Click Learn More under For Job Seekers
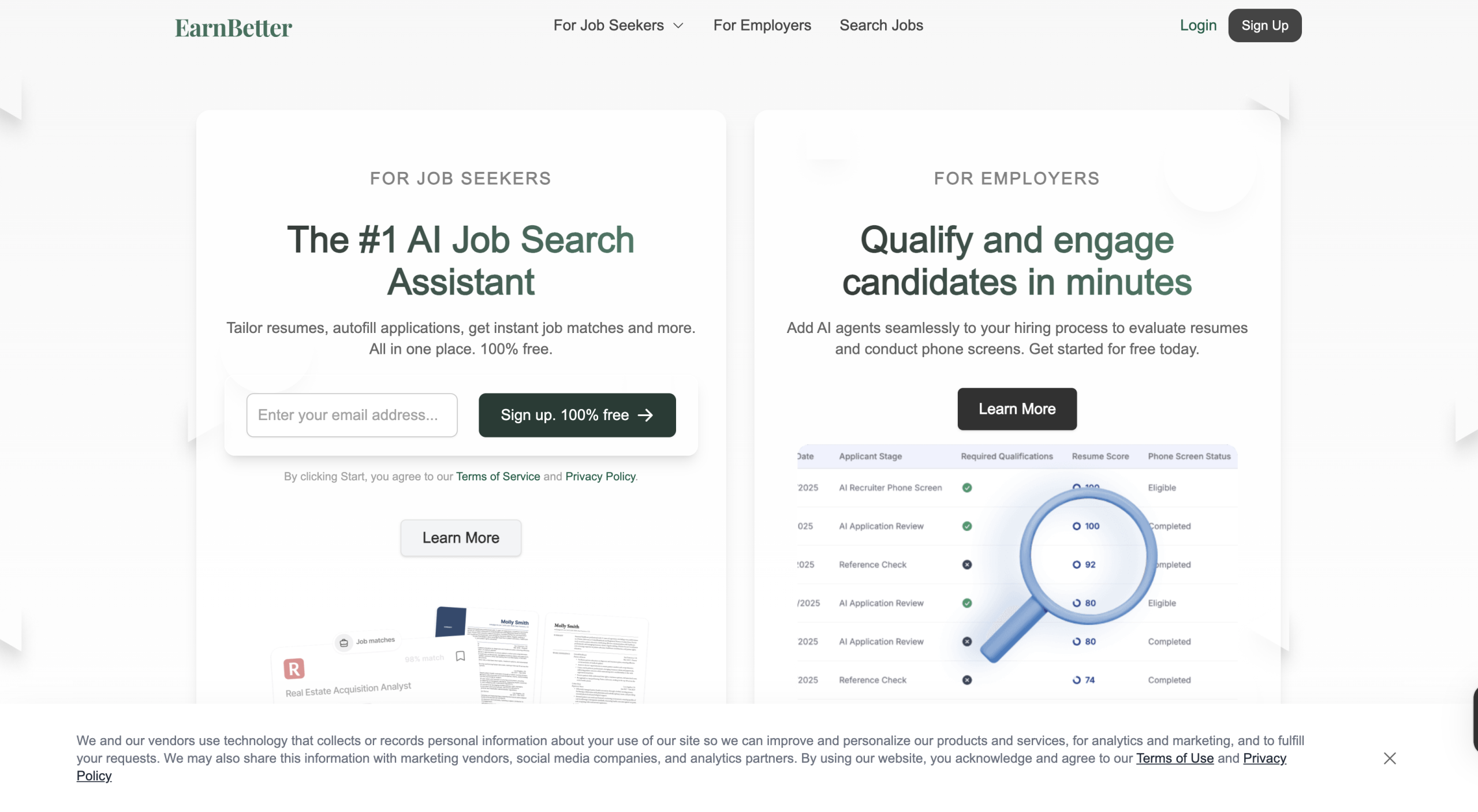1478x812 pixels. click(461, 538)
